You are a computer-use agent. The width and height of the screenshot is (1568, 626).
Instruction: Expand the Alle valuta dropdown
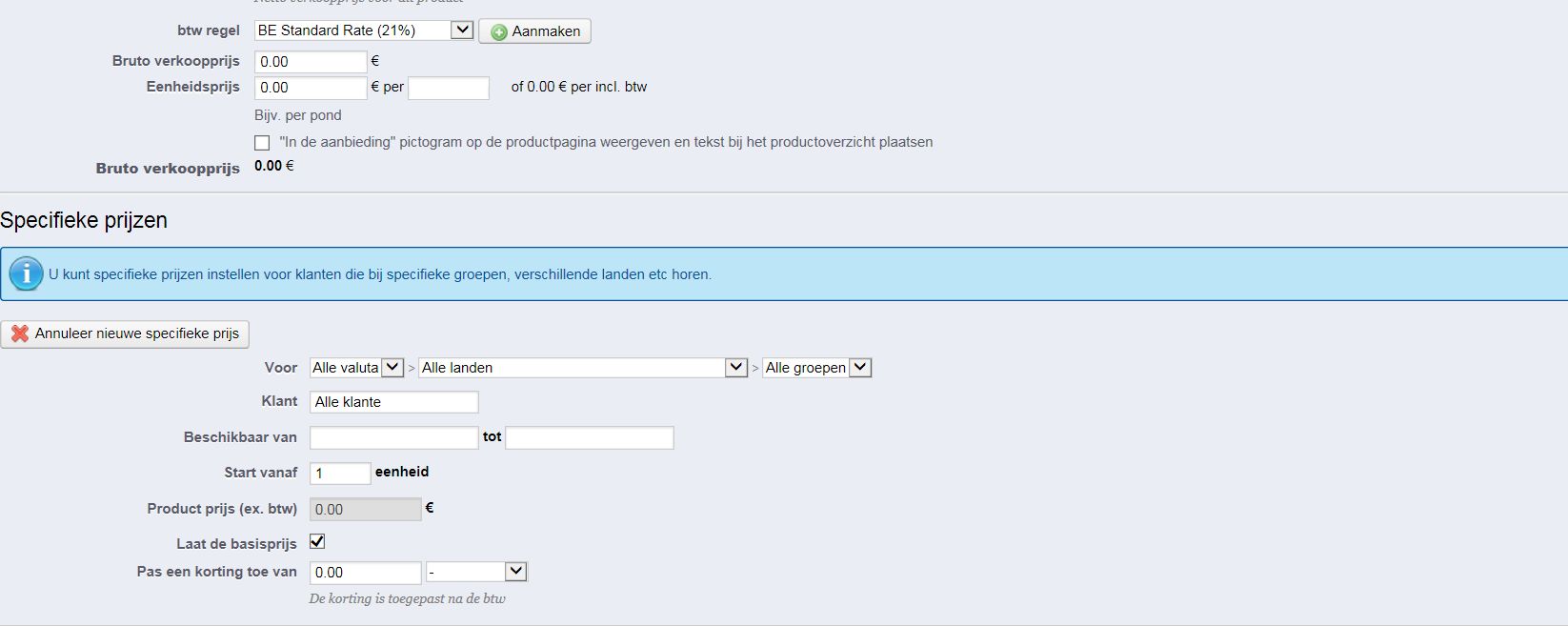356,368
